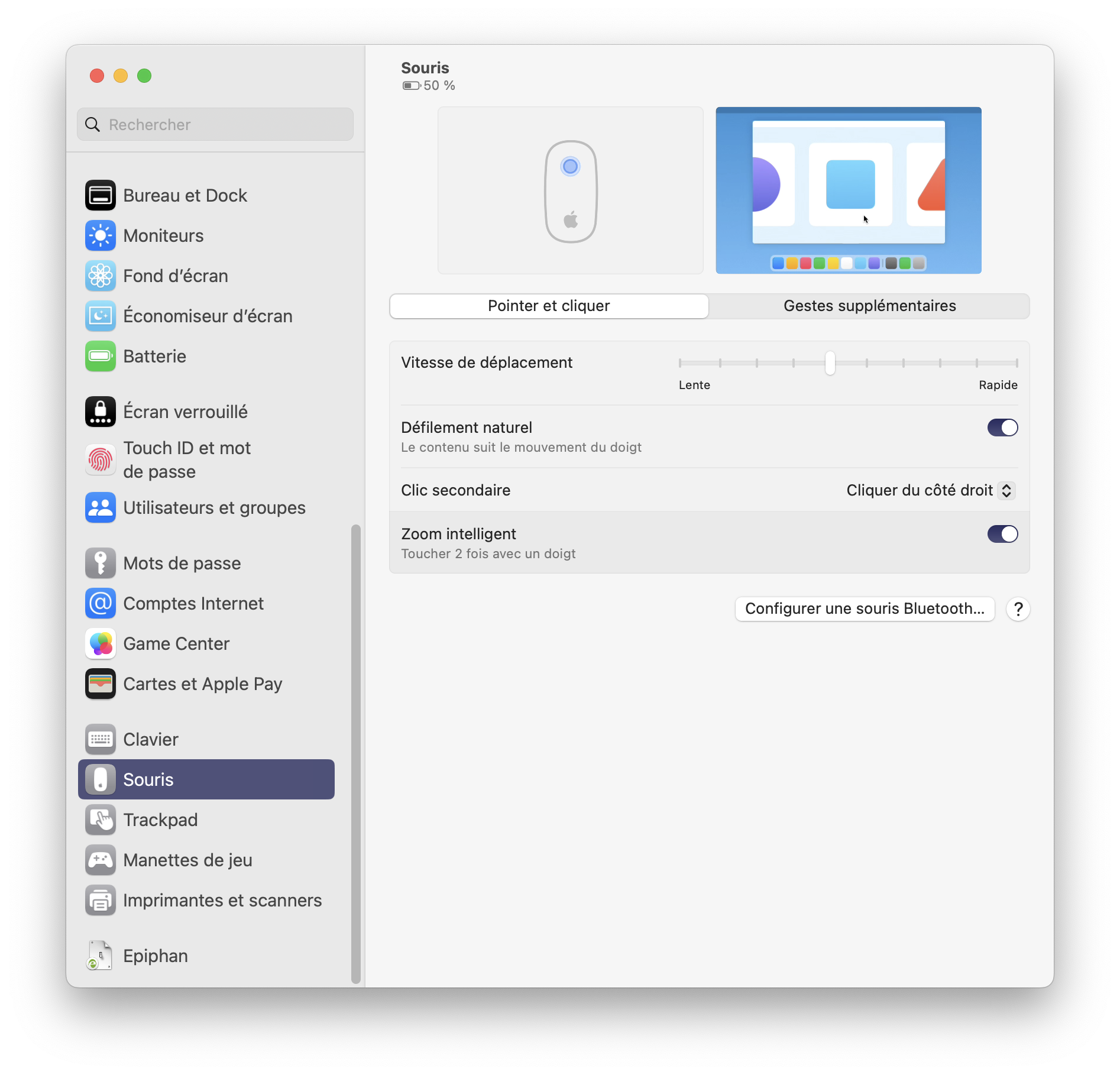Open the Epiphan icon
The width and height of the screenshot is (1120, 1075).
pos(101,956)
